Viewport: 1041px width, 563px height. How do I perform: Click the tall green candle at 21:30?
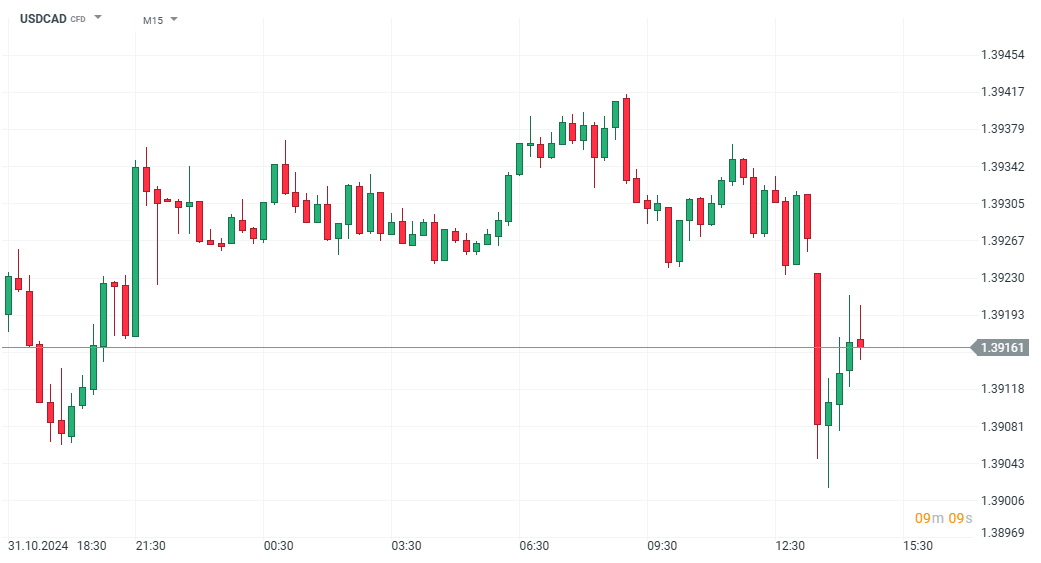135,250
